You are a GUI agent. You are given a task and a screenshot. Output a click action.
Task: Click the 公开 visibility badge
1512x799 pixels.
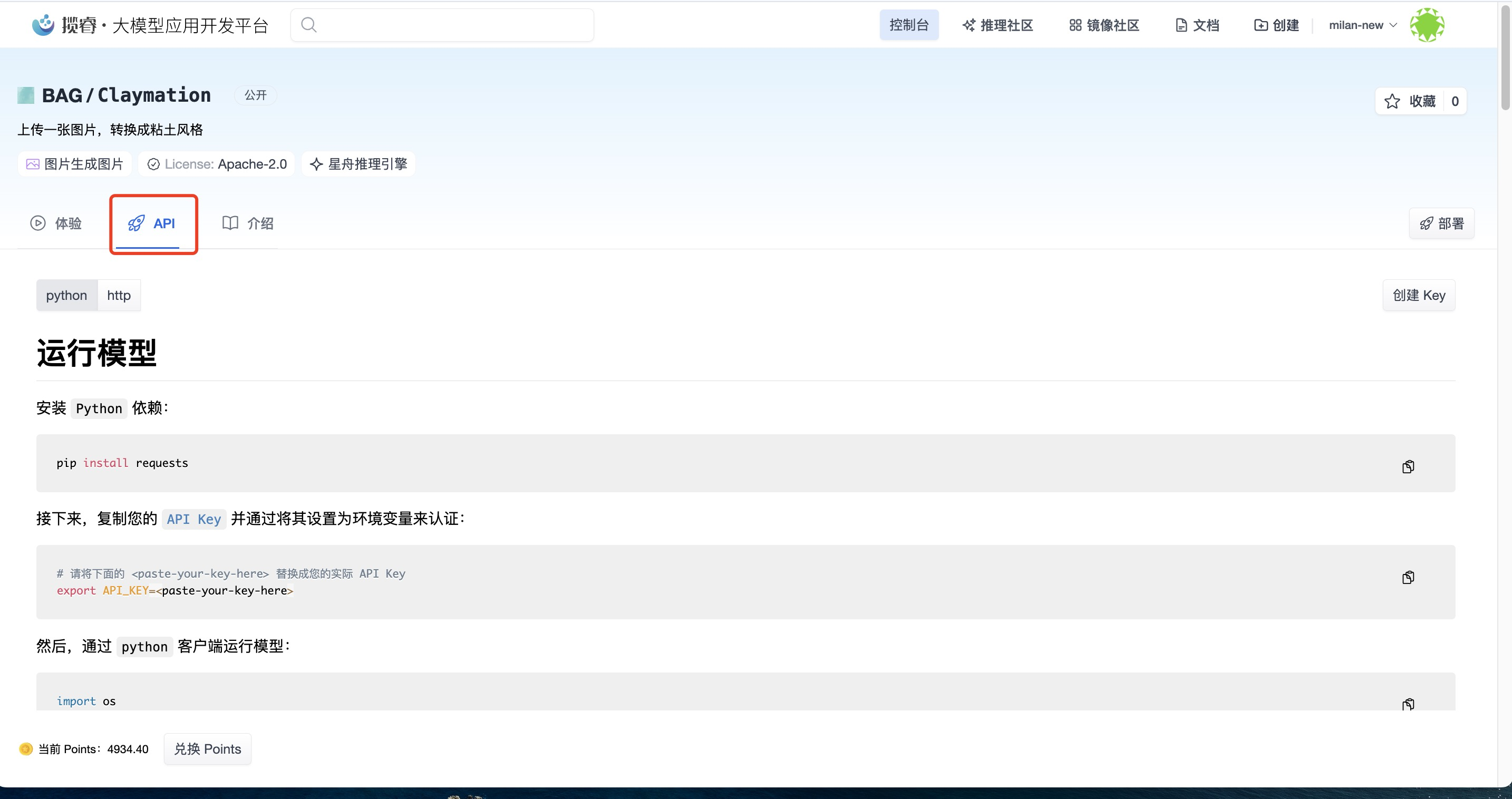point(255,95)
